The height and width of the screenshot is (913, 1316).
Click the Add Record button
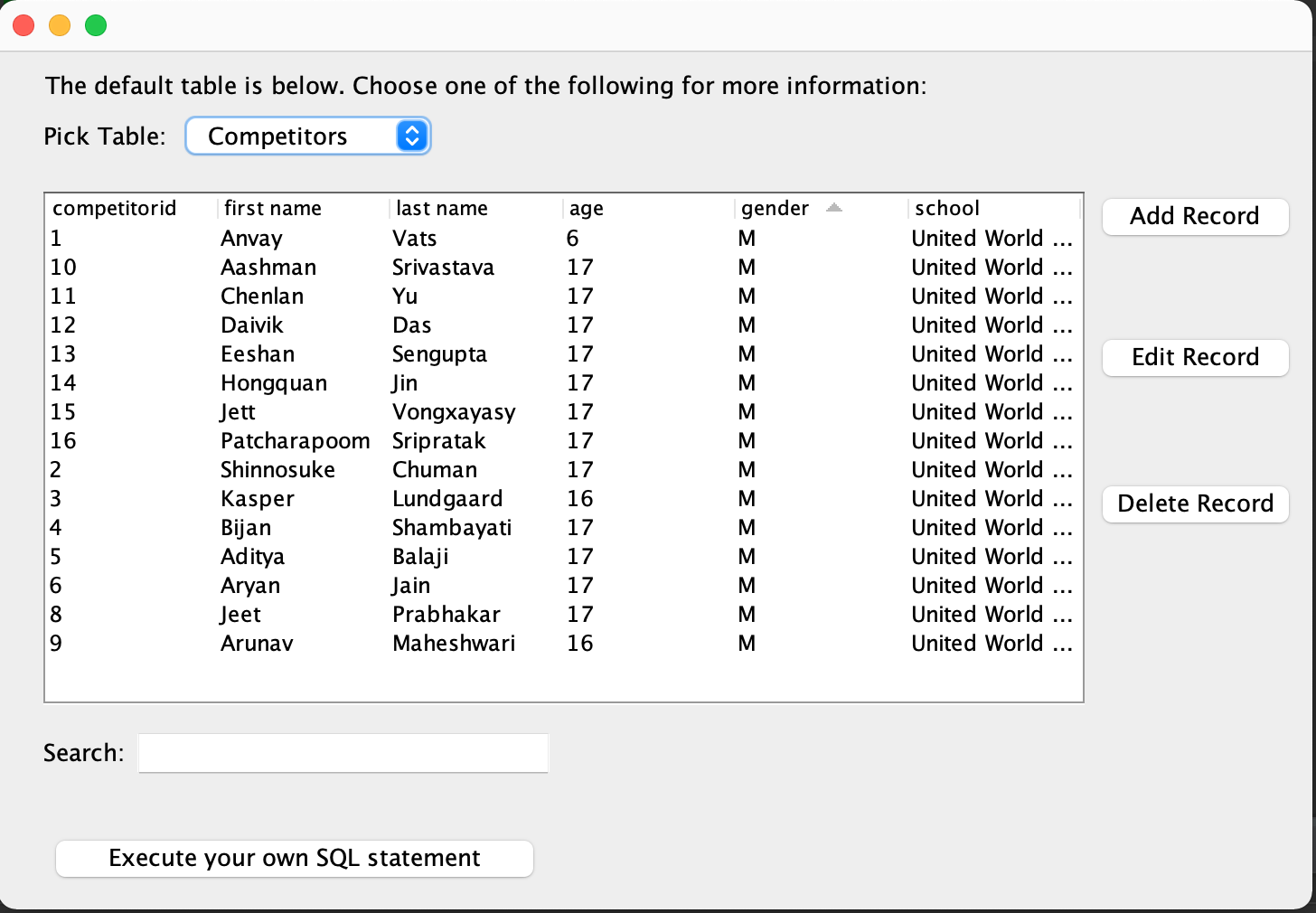1195,217
